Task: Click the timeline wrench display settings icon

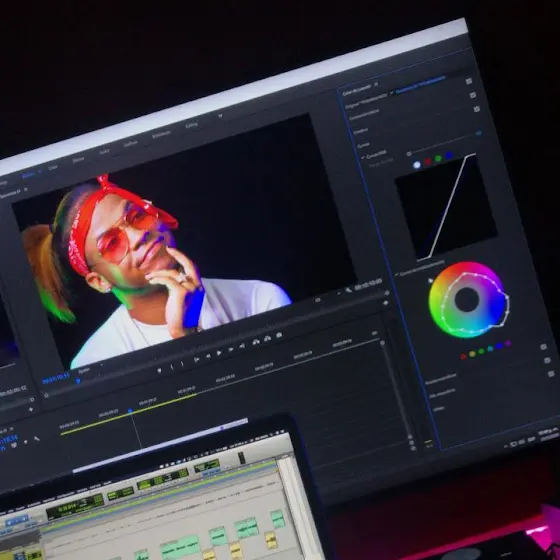Action: [x=37, y=439]
